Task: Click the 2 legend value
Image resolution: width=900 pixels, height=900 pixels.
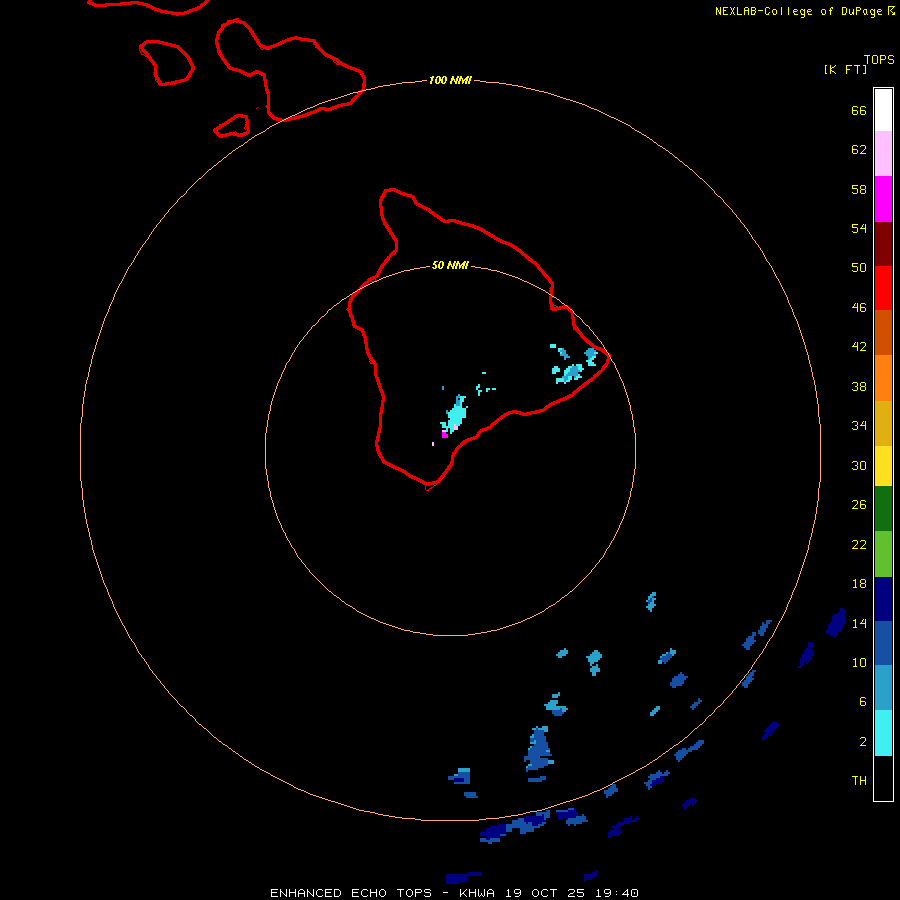Action: coord(863,742)
